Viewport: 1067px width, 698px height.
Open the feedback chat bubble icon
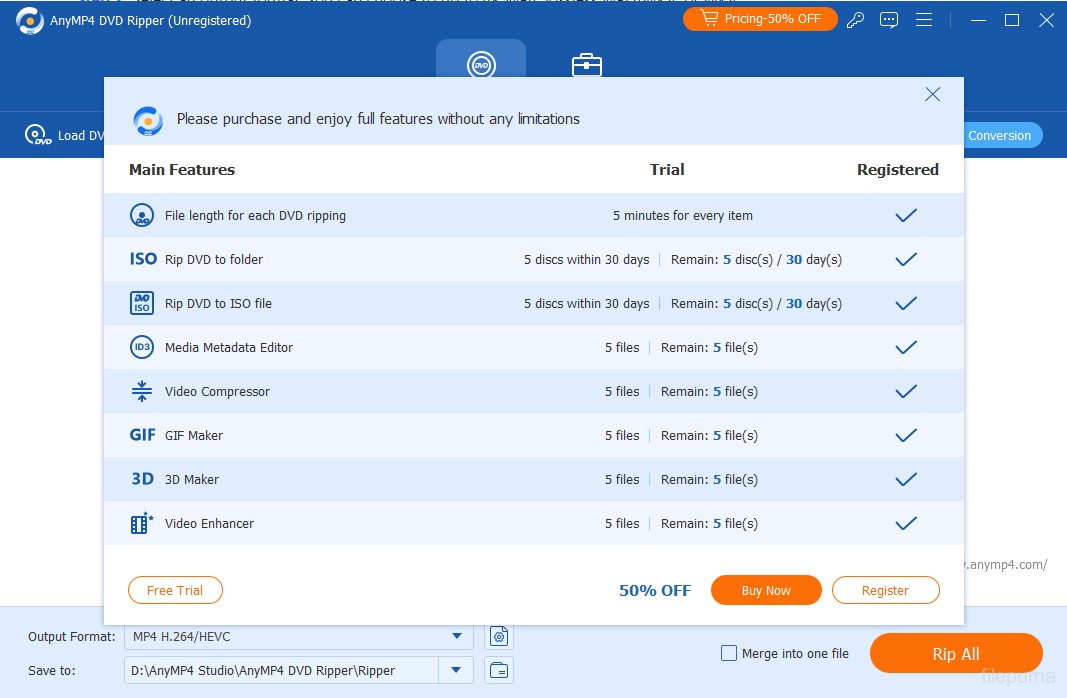point(889,20)
